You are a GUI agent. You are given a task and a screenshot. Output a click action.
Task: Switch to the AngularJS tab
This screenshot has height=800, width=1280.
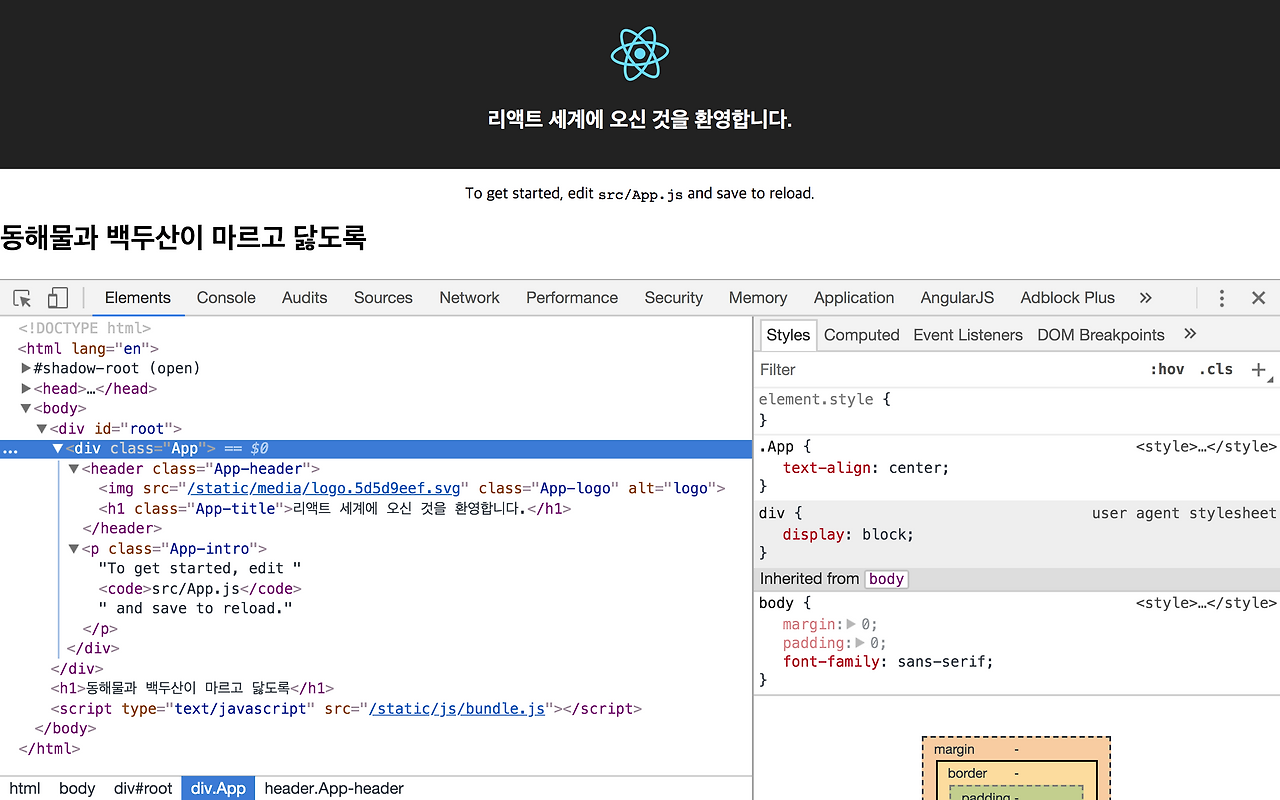tap(957, 298)
